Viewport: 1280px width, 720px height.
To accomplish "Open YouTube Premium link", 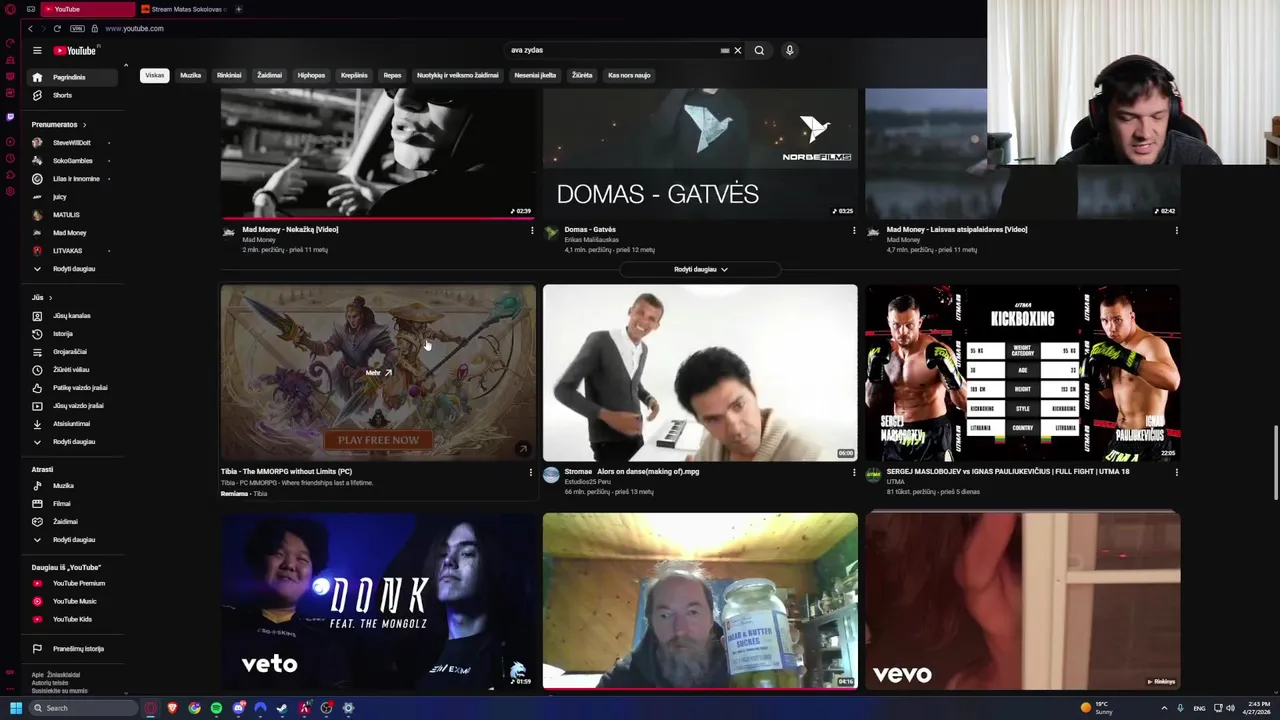I will (72, 583).
